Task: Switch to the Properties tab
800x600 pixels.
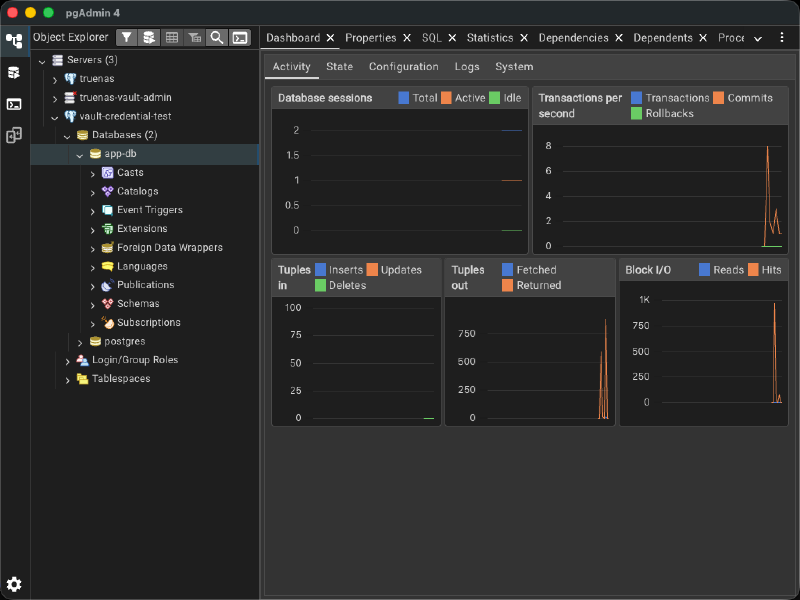Action: pyautogui.click(x=370, y=38)
